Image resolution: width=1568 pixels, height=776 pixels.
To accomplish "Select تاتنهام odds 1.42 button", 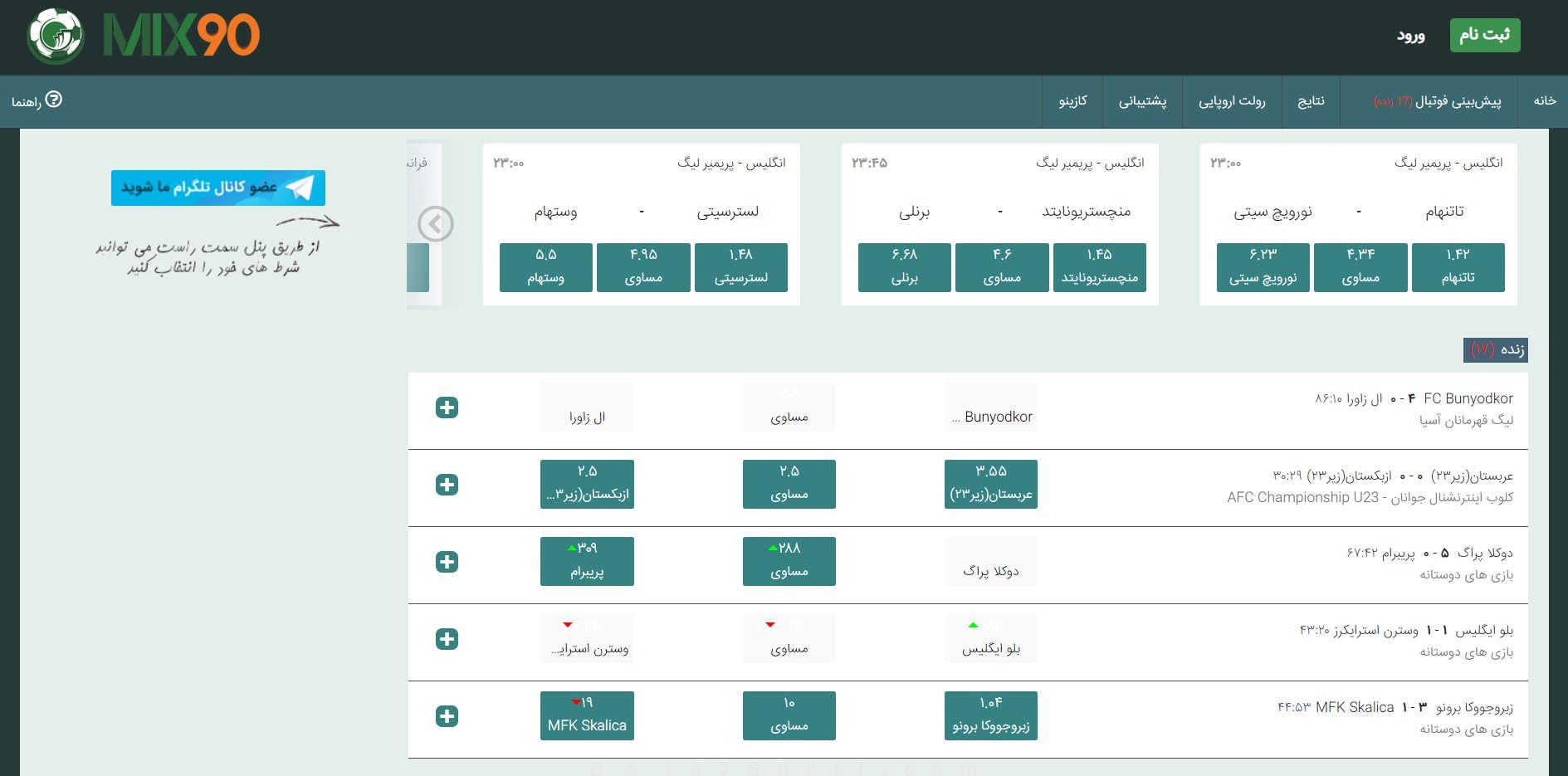I will pyautogui.click(x=1458, y=267).
